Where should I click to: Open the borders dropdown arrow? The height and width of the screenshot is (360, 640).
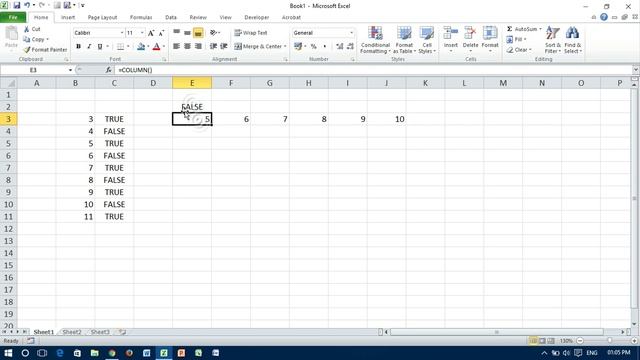(128, 47)
